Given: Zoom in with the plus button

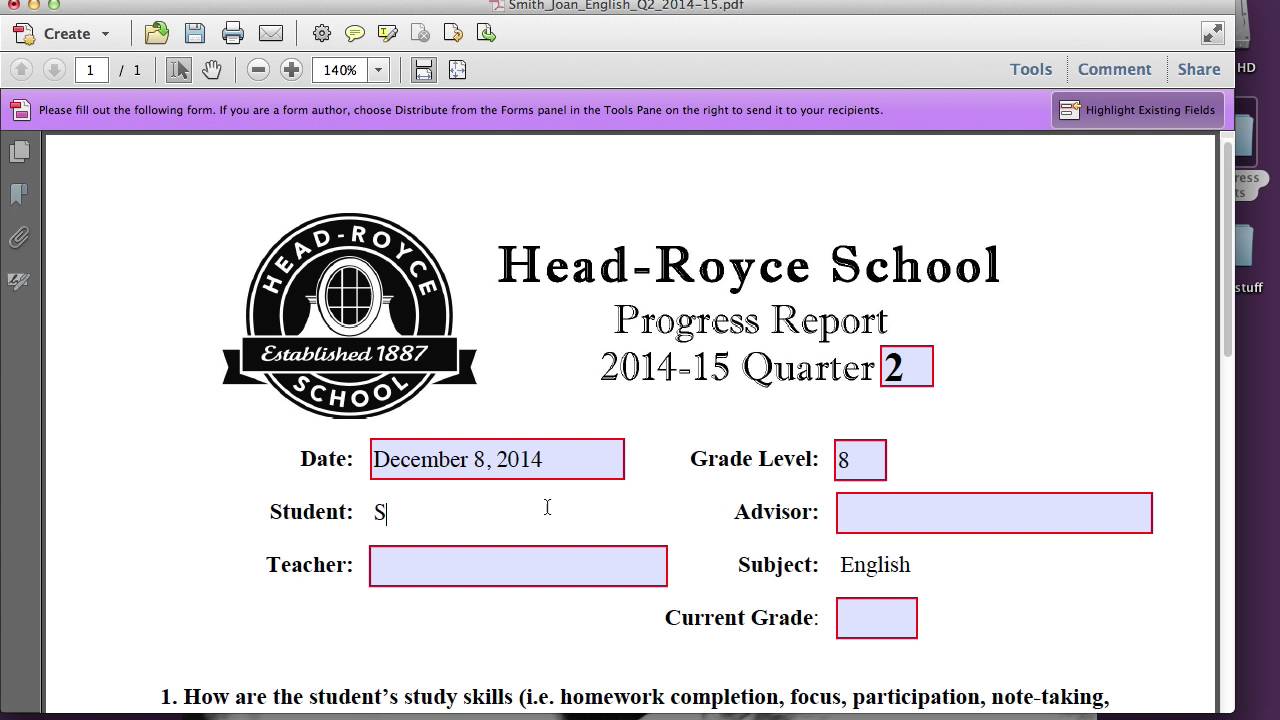Looking at the screenshot, I should [291, 70].
